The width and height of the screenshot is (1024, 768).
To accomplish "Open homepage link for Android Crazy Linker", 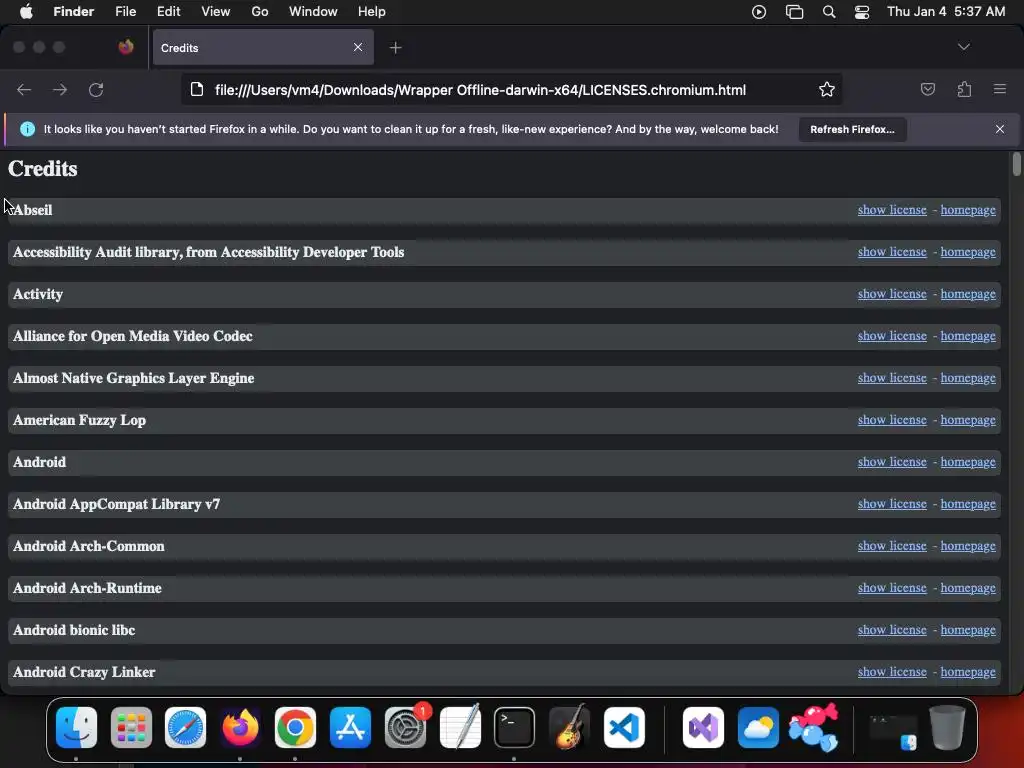I will coord(968,672).
